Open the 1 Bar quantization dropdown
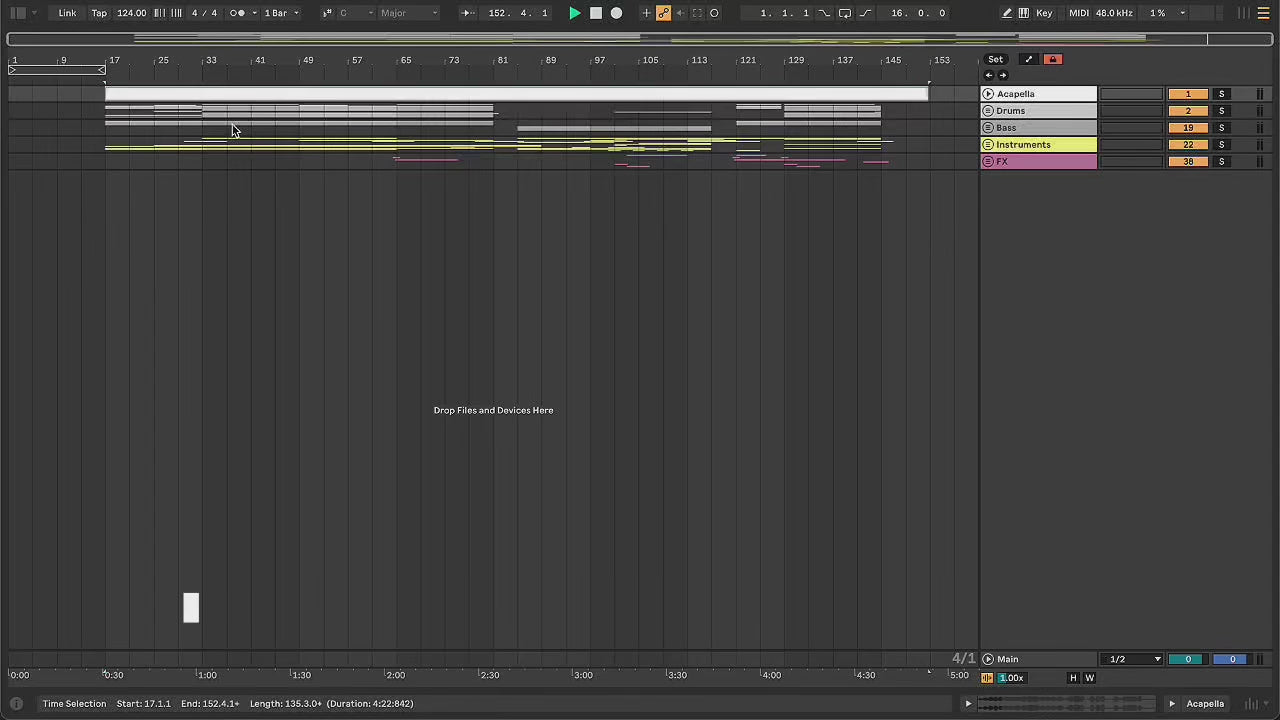Viewport: 1280px width, 720px height. point(281,13)
